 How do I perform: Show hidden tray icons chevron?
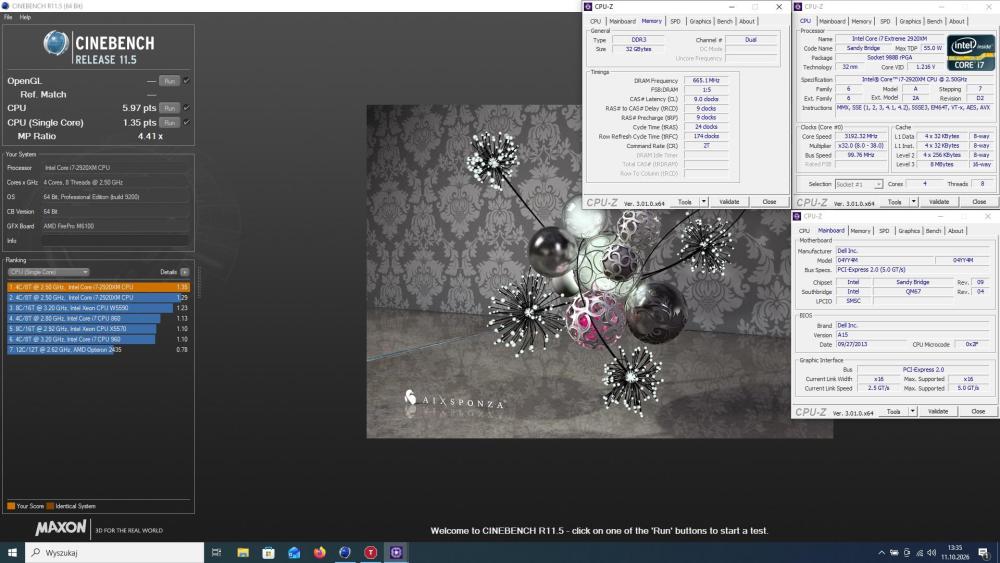pos(881,553)
